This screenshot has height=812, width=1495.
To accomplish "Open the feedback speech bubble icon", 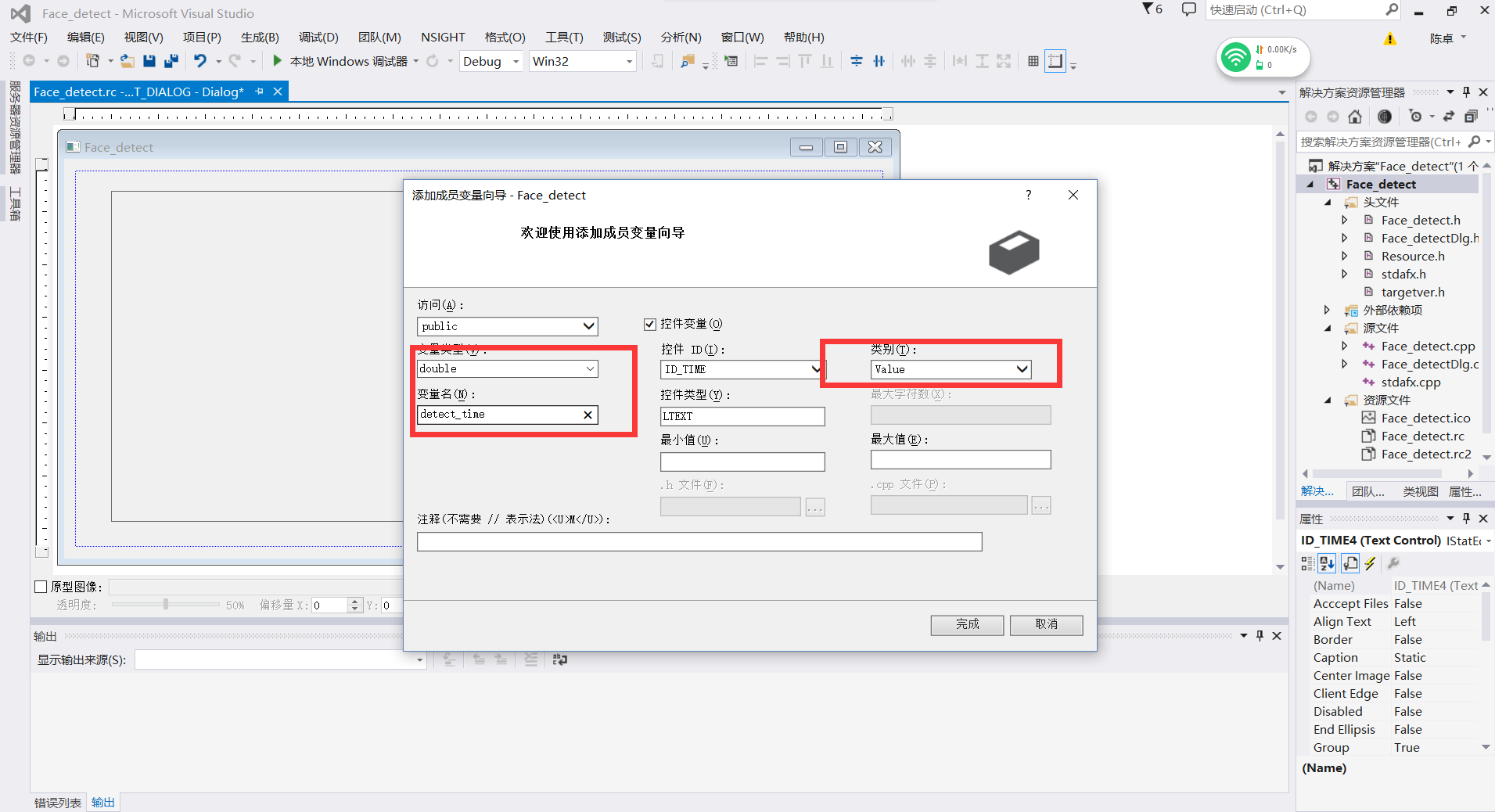I will pyautogui.click(x=1188, y=10).
